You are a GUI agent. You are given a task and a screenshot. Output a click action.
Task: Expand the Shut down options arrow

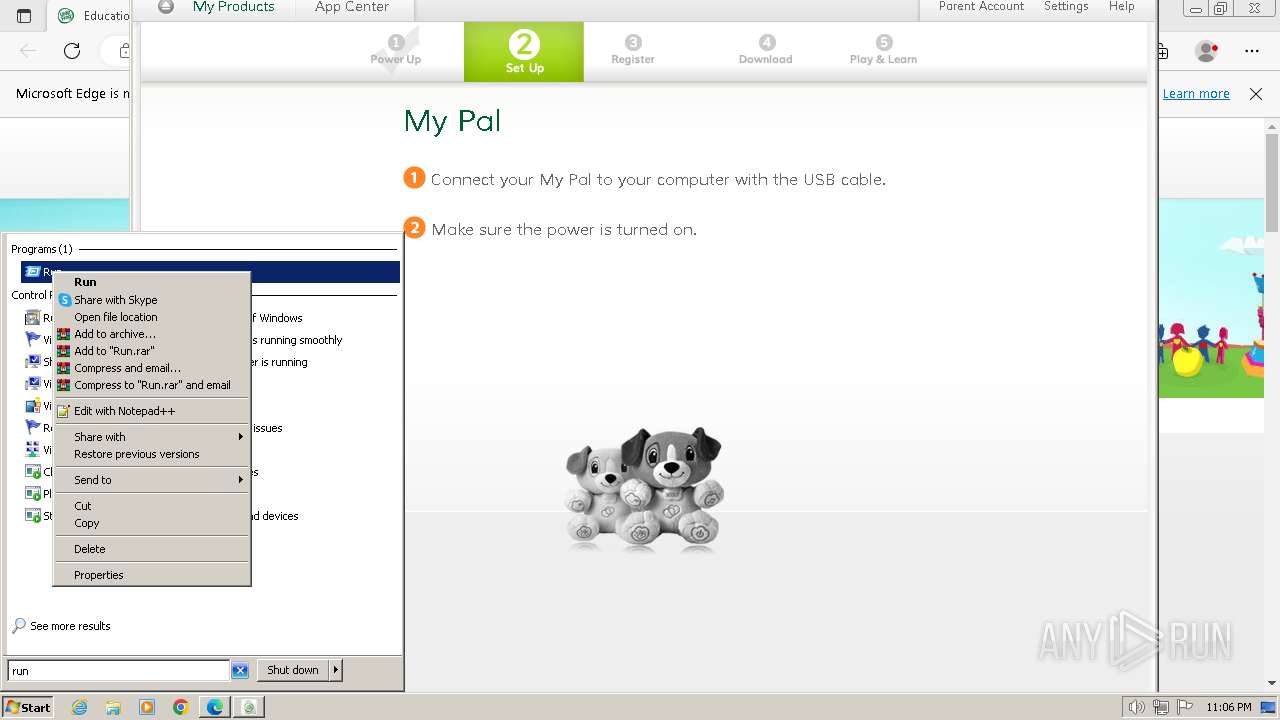click(336, 670)
